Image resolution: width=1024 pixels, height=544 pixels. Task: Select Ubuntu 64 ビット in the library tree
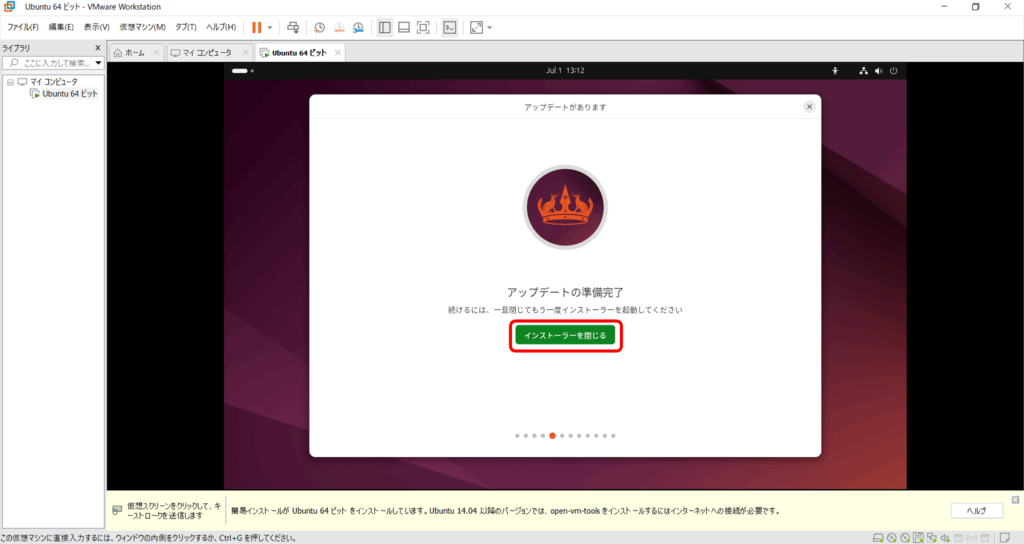pos(69,93)
